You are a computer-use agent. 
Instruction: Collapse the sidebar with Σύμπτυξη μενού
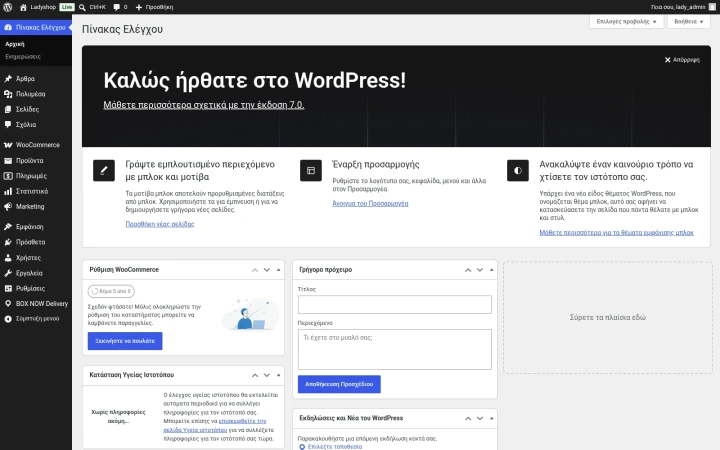point(36,318)
